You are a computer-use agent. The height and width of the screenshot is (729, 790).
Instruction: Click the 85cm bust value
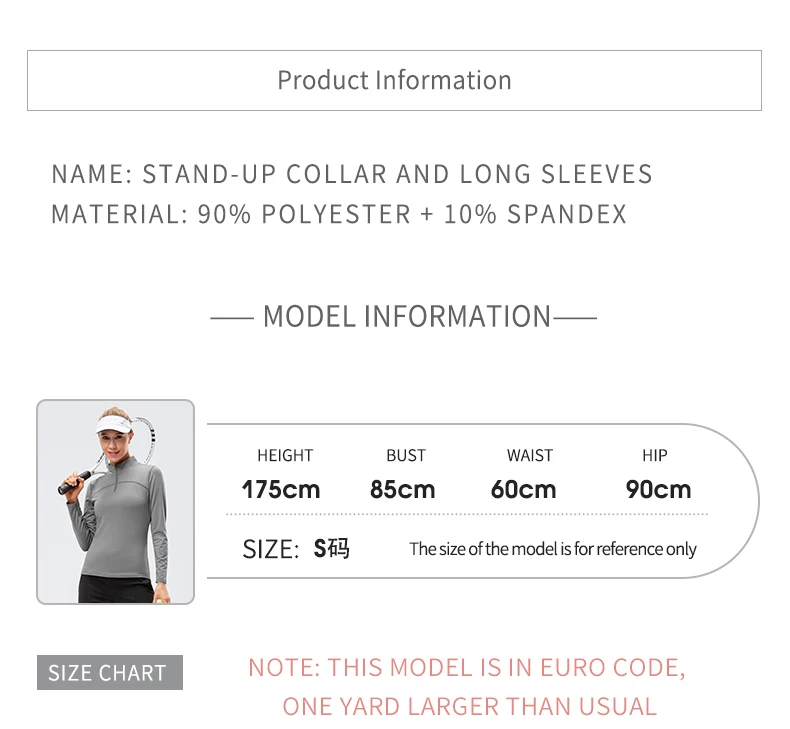(403, 490)
